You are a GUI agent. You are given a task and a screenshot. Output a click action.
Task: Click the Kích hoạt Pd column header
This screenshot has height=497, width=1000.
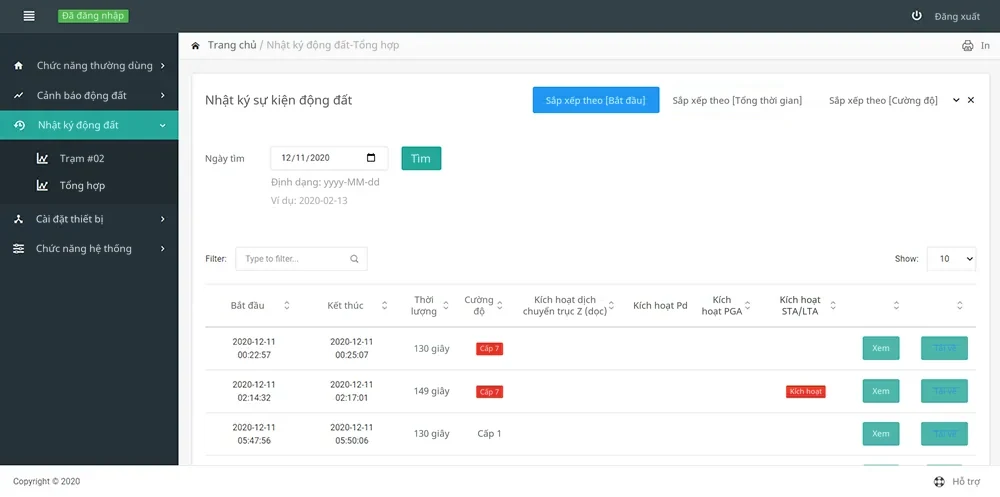(x=660, y=306)
